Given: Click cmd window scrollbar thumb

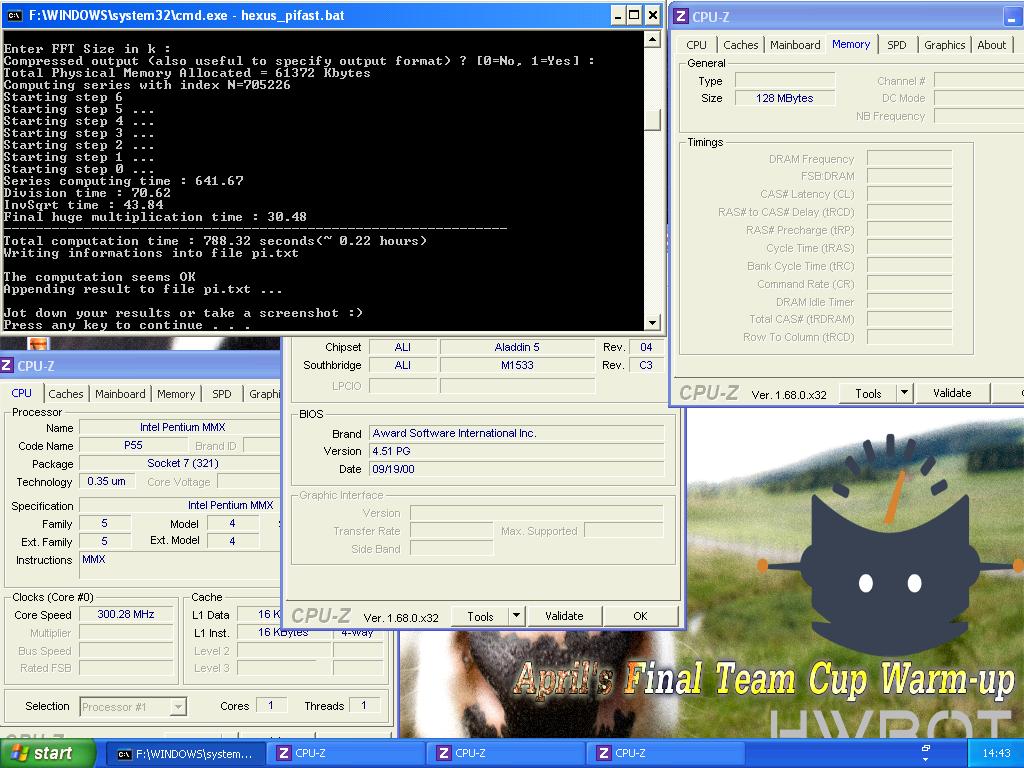Looking at the screenshot, I should click(x=652, y=120).
